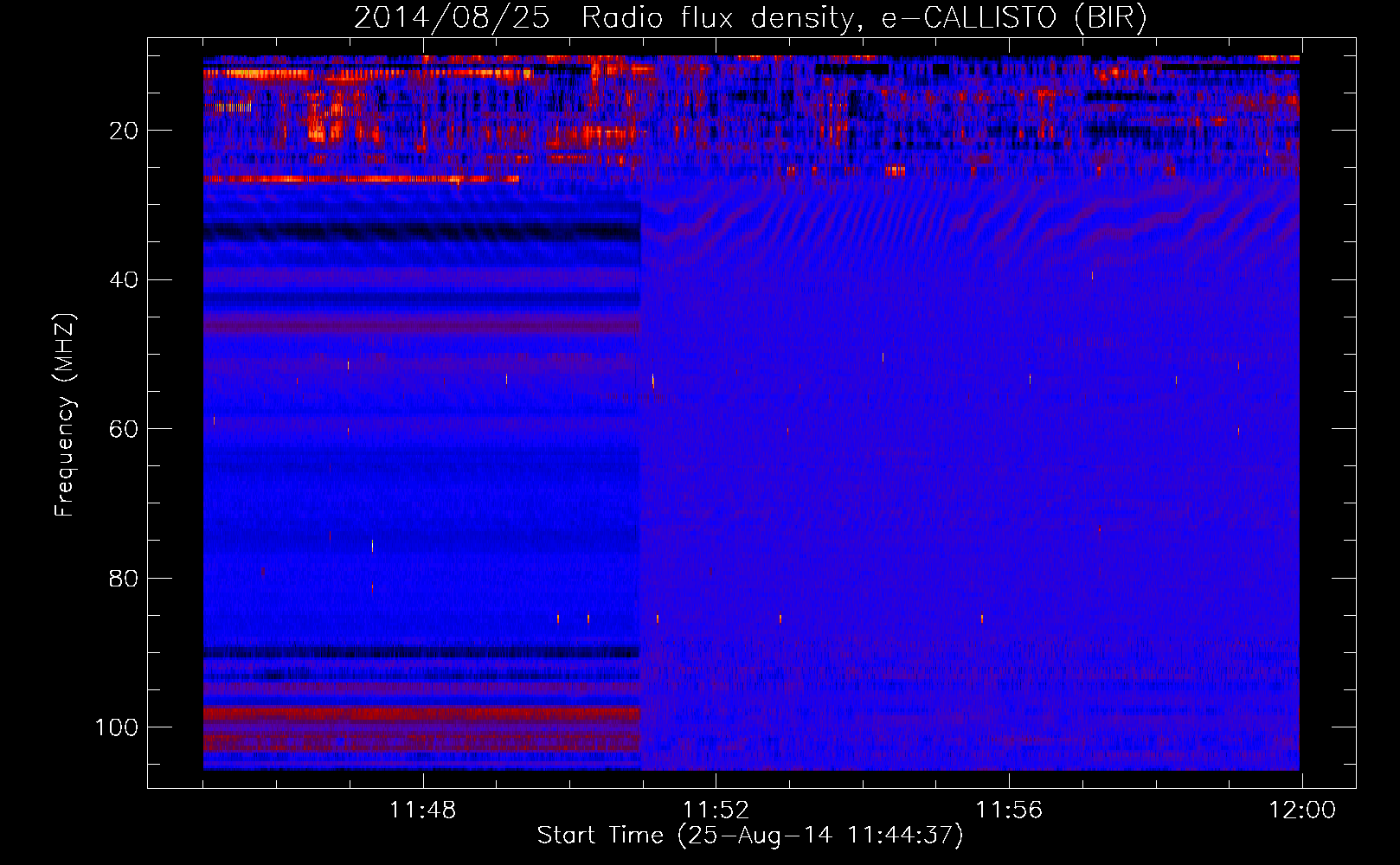The width and height of the screenshot is (1400, 865).
Task: Select the 11:48 time tick label
Action: [422, 811]
